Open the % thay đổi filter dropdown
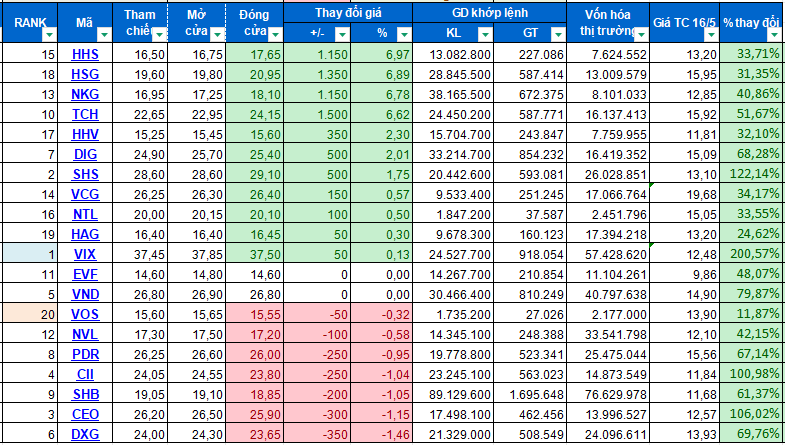This screenshot has width=785, height=445. point(774,35)
